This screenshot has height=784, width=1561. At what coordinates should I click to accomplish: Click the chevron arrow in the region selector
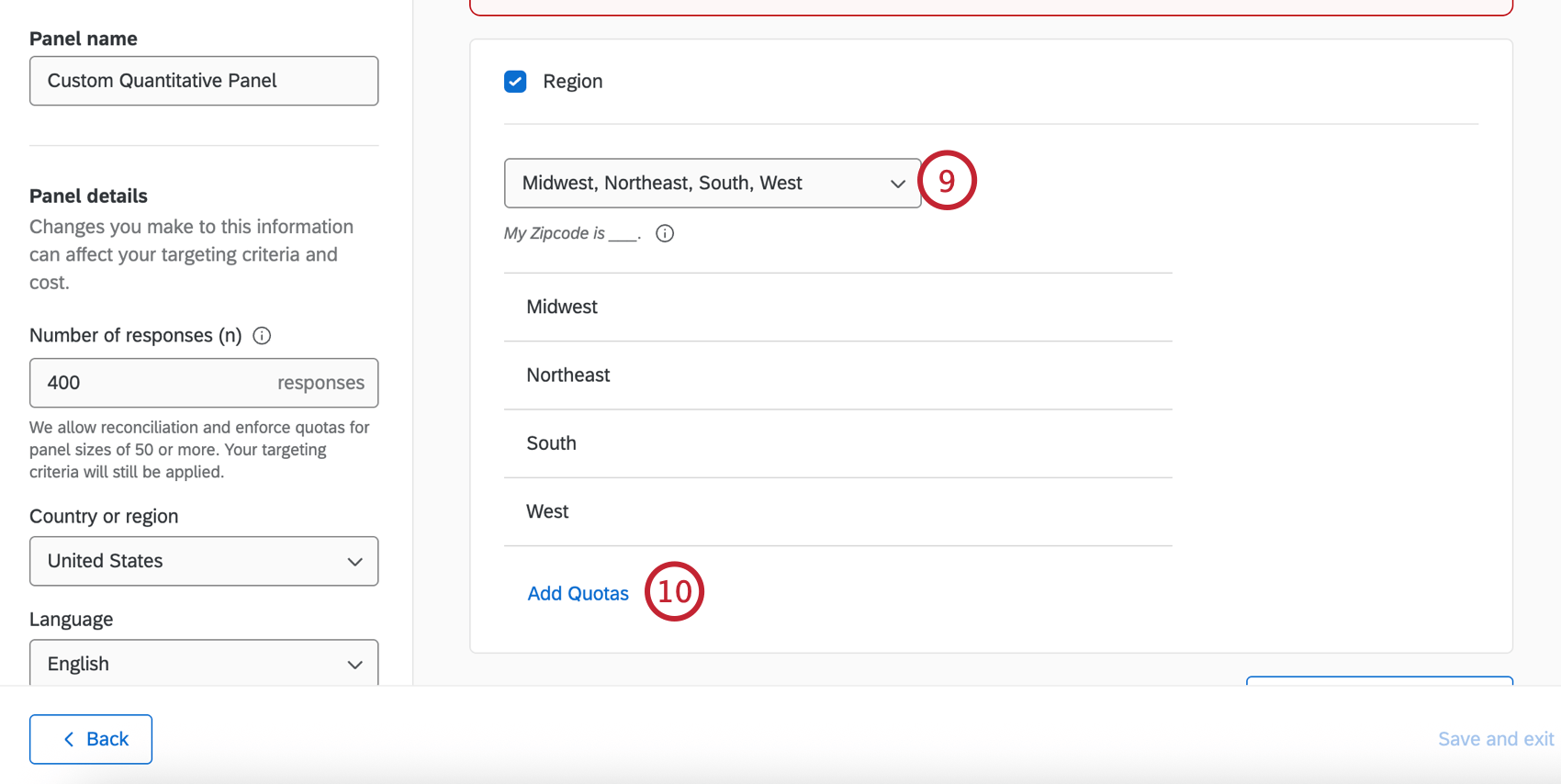(898, 184)
